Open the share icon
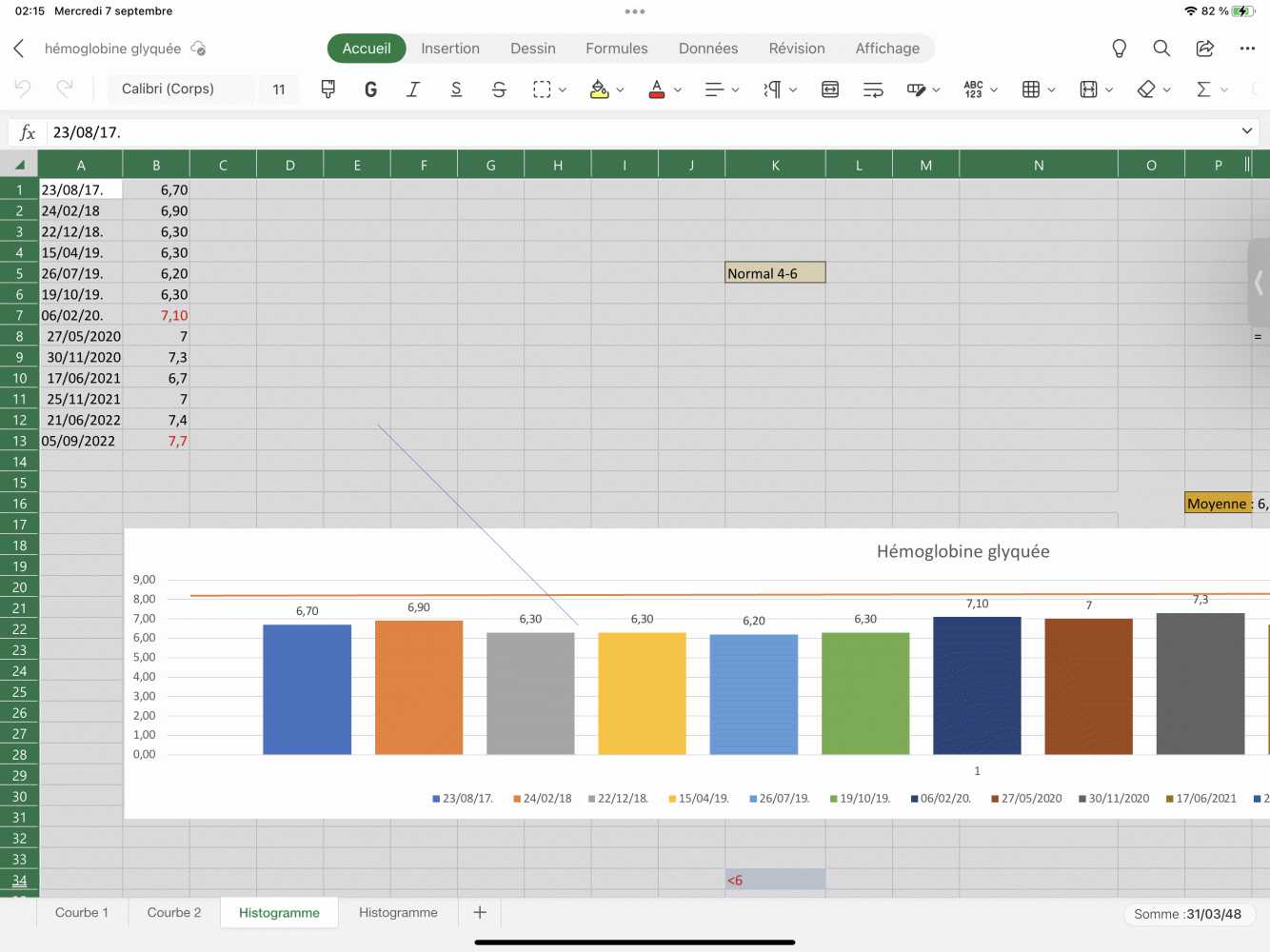Image resolution: width=1270 pixels, height=952 pixels. coord(1204,49)
